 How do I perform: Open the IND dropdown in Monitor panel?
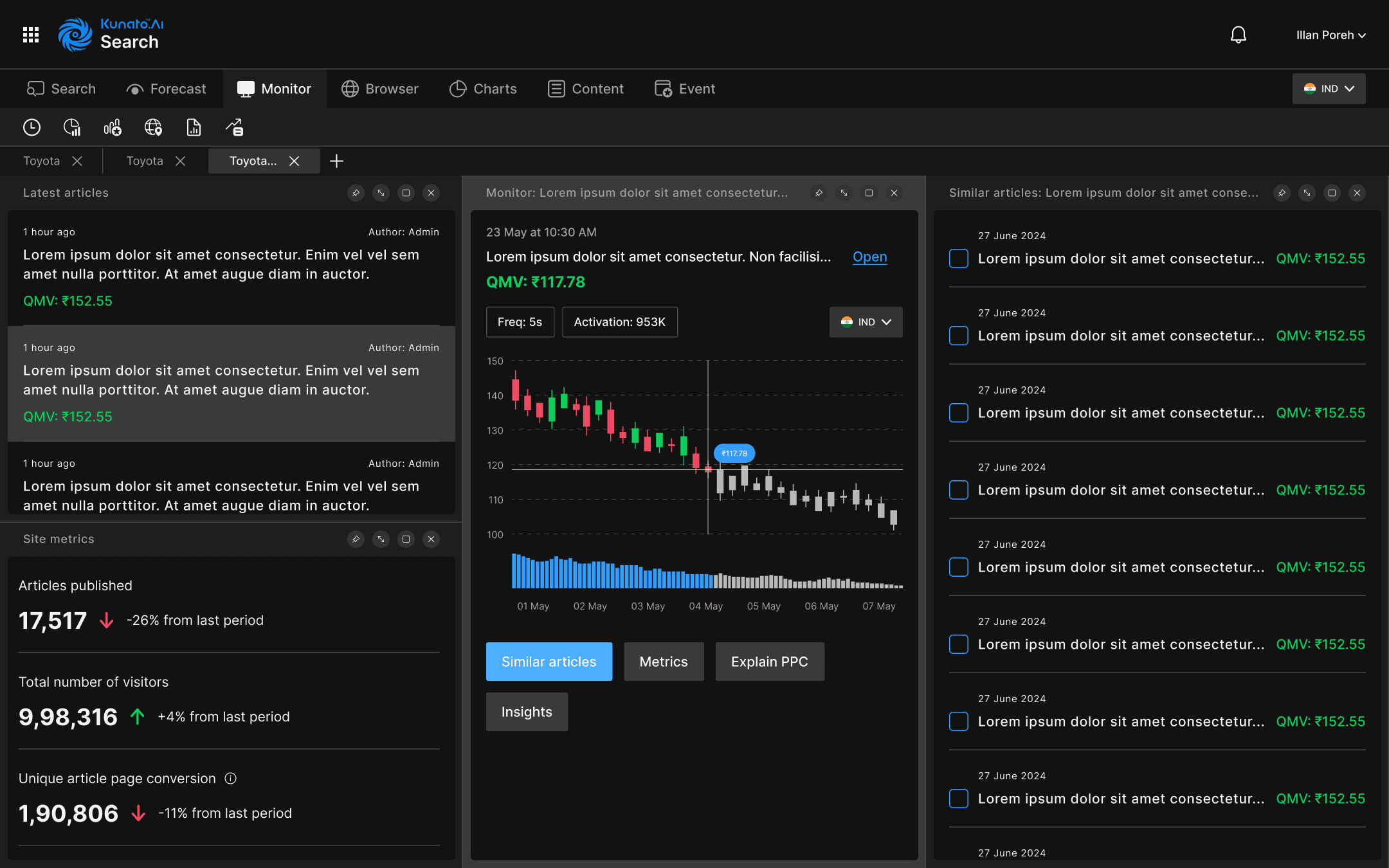coord(866,322)
